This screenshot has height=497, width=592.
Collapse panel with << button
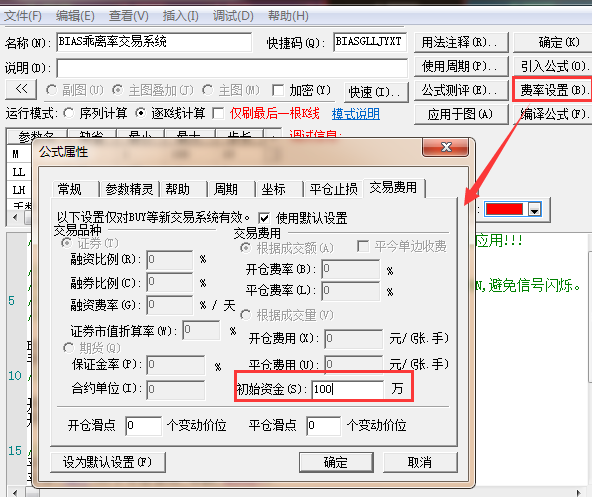click(22, 90)
